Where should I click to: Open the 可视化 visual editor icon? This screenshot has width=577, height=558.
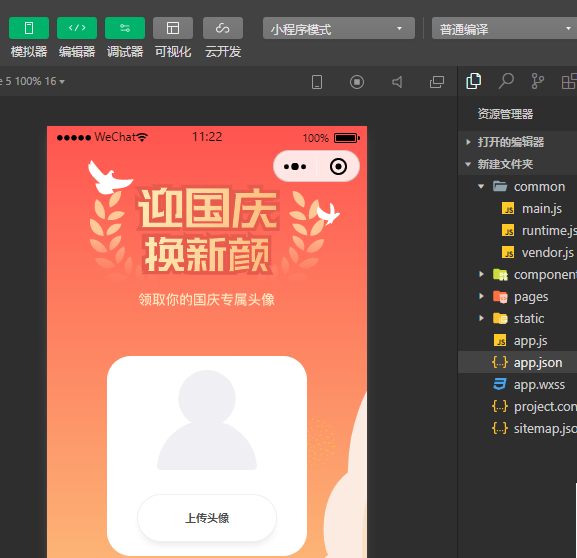click(x=173, y=28)
